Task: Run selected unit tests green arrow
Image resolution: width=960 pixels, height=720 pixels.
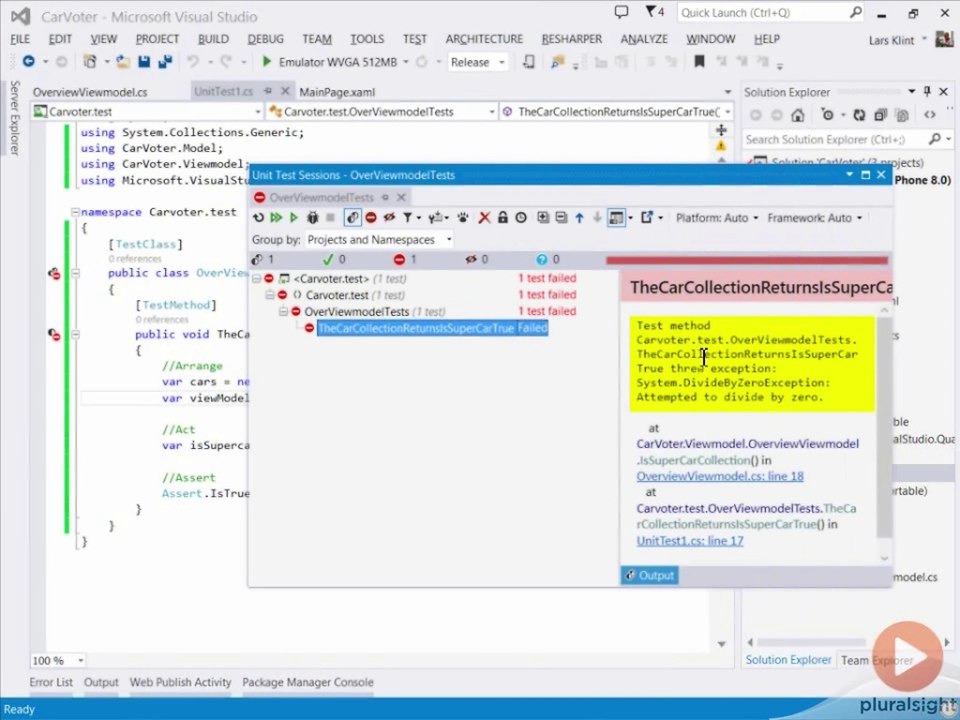Action: 293,217
